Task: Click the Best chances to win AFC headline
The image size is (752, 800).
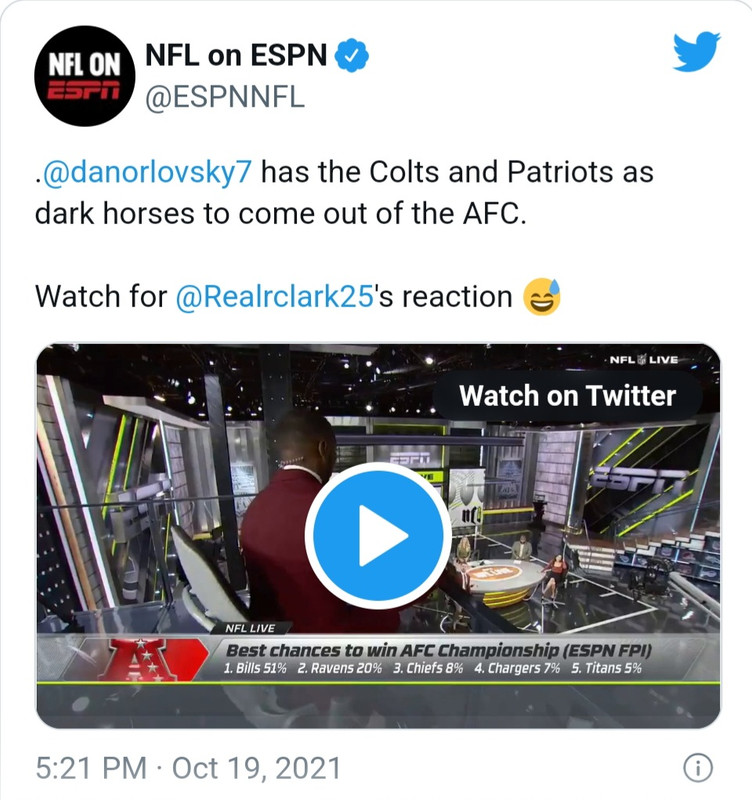Action: pos(439,651)
